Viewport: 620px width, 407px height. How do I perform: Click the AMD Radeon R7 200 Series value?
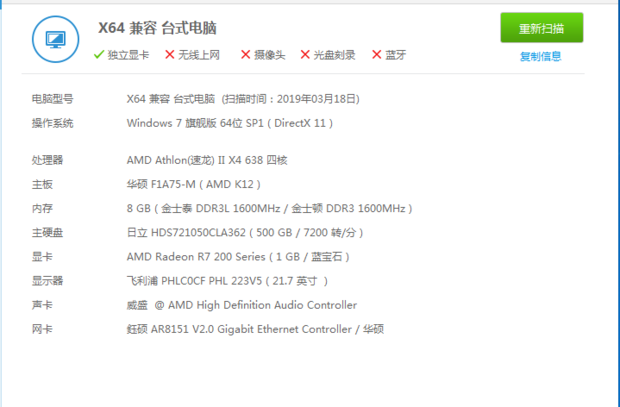click(x=238, y=257)
